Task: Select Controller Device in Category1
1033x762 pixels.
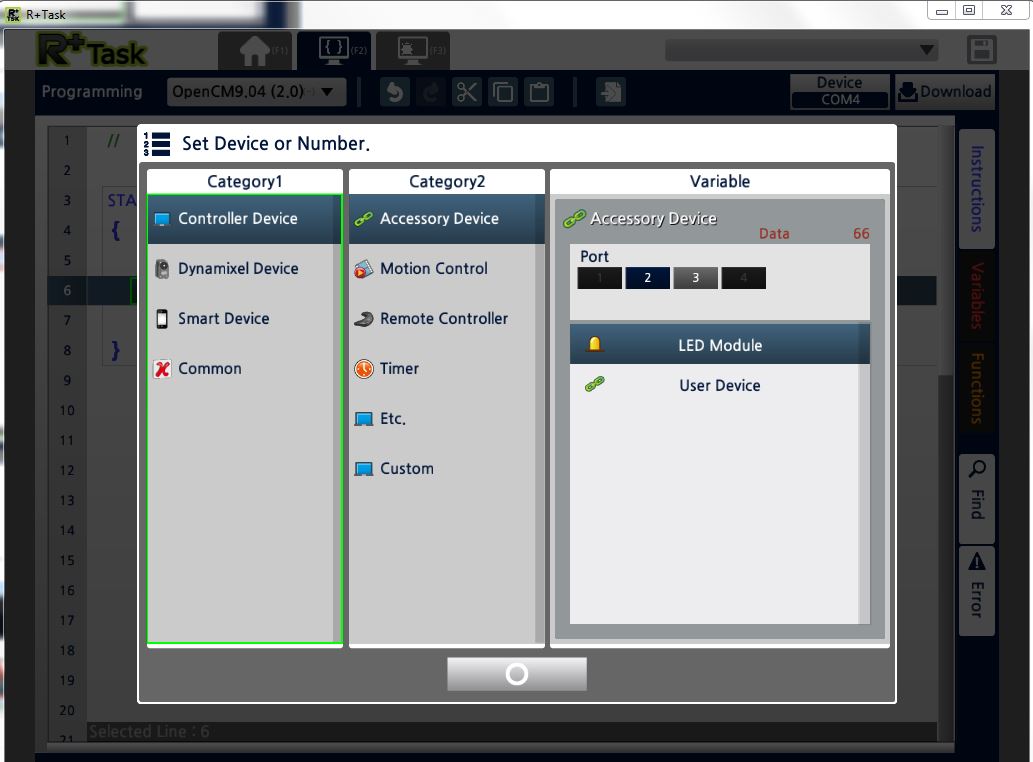Action: (244, 219)
